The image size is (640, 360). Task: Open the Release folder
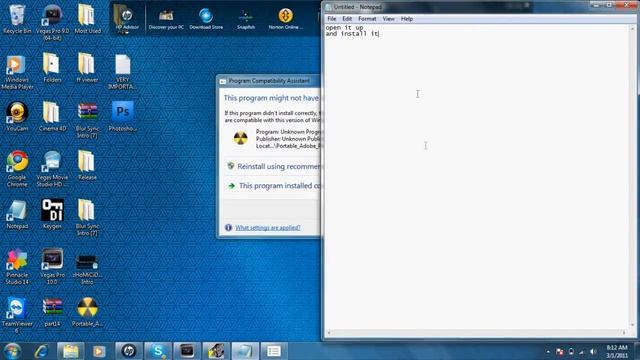[x=87, y=166]
